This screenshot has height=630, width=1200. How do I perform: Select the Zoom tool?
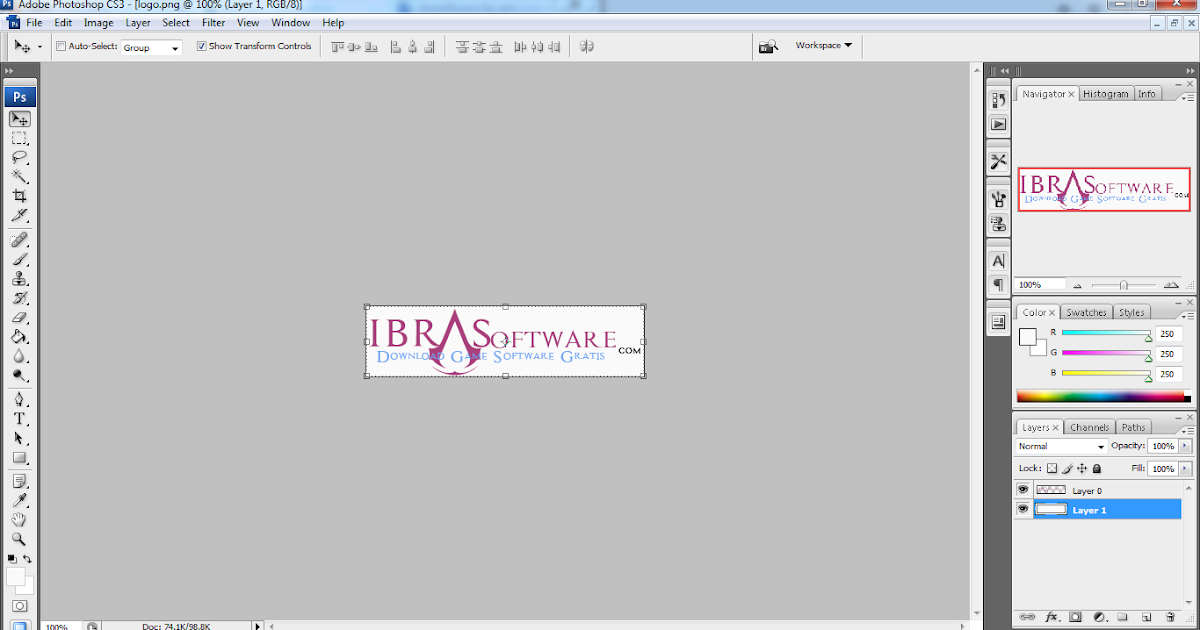coord(20,539)
